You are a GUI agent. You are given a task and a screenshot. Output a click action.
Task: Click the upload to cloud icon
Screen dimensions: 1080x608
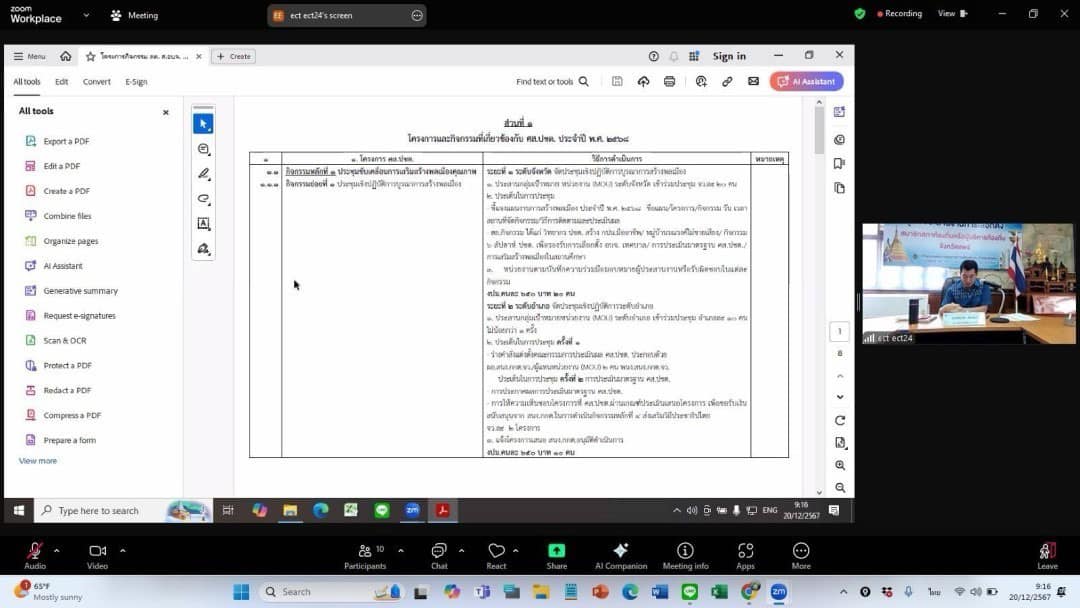pyautogui.click(x=643, y=82)
